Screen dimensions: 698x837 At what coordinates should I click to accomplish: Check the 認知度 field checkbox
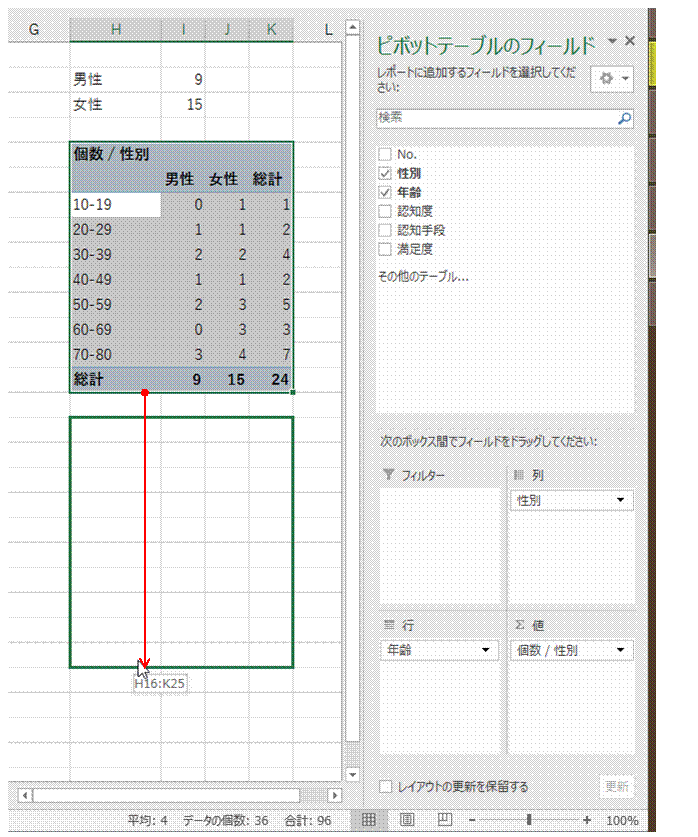385,211
